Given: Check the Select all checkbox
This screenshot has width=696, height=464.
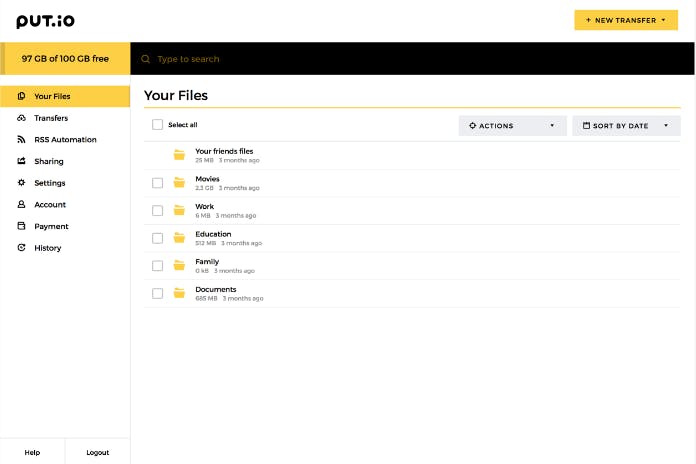Looking at the screenshot, I should (x=158, y=125).
